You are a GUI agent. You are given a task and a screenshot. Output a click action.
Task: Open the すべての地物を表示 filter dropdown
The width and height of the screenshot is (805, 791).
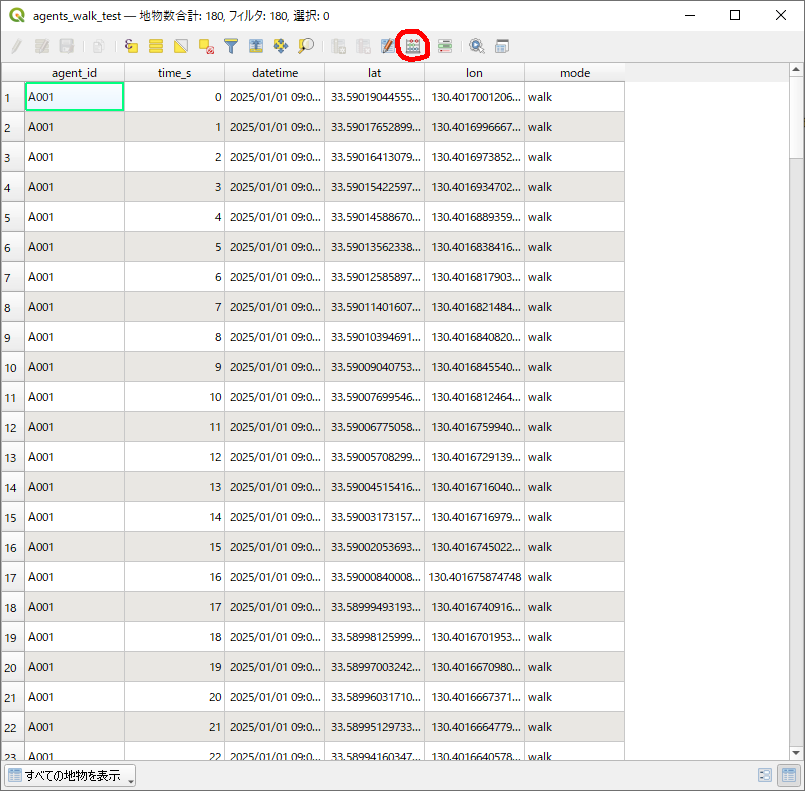coord(70,775)
